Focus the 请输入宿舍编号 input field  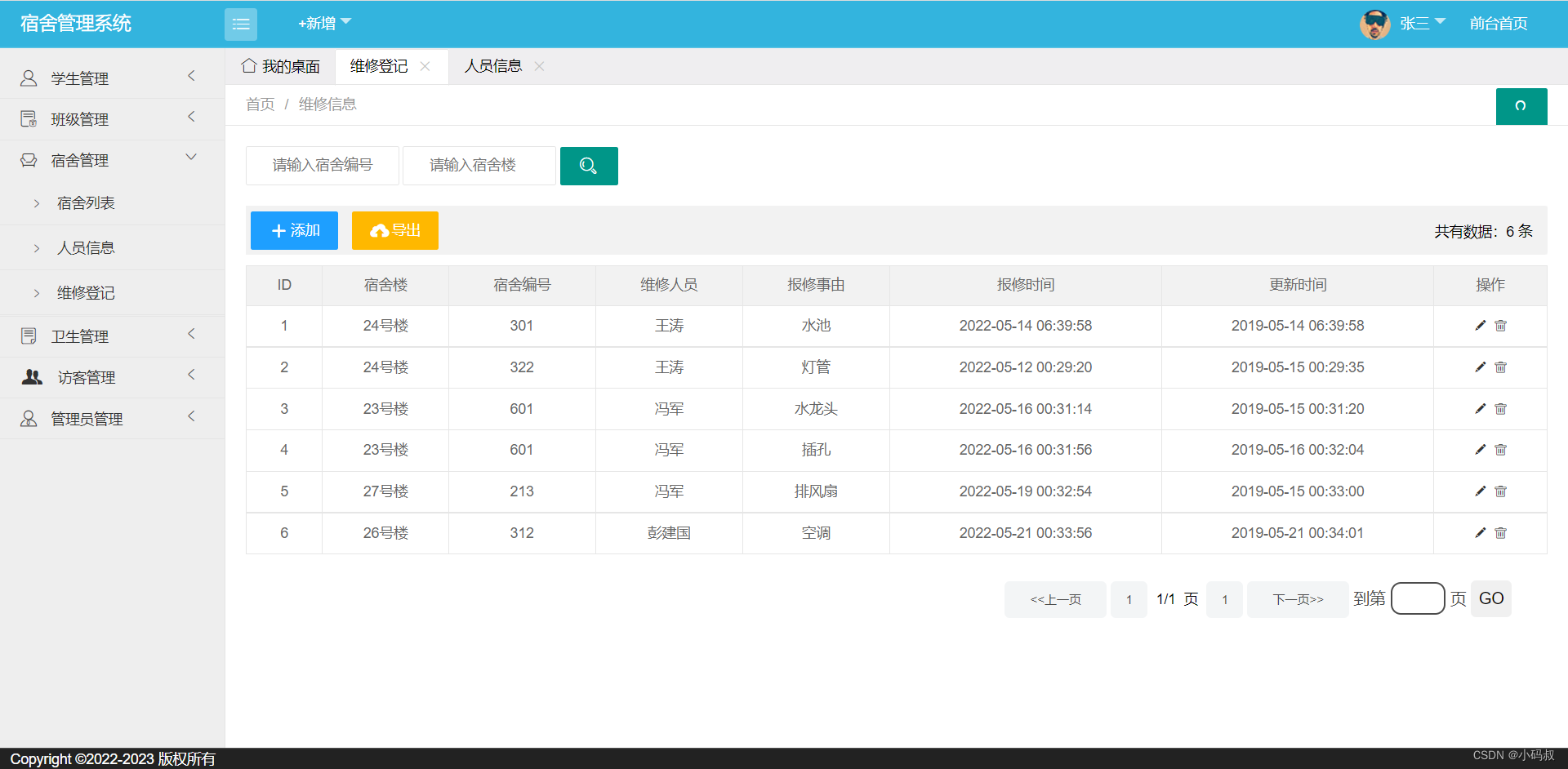coord(323,166)
